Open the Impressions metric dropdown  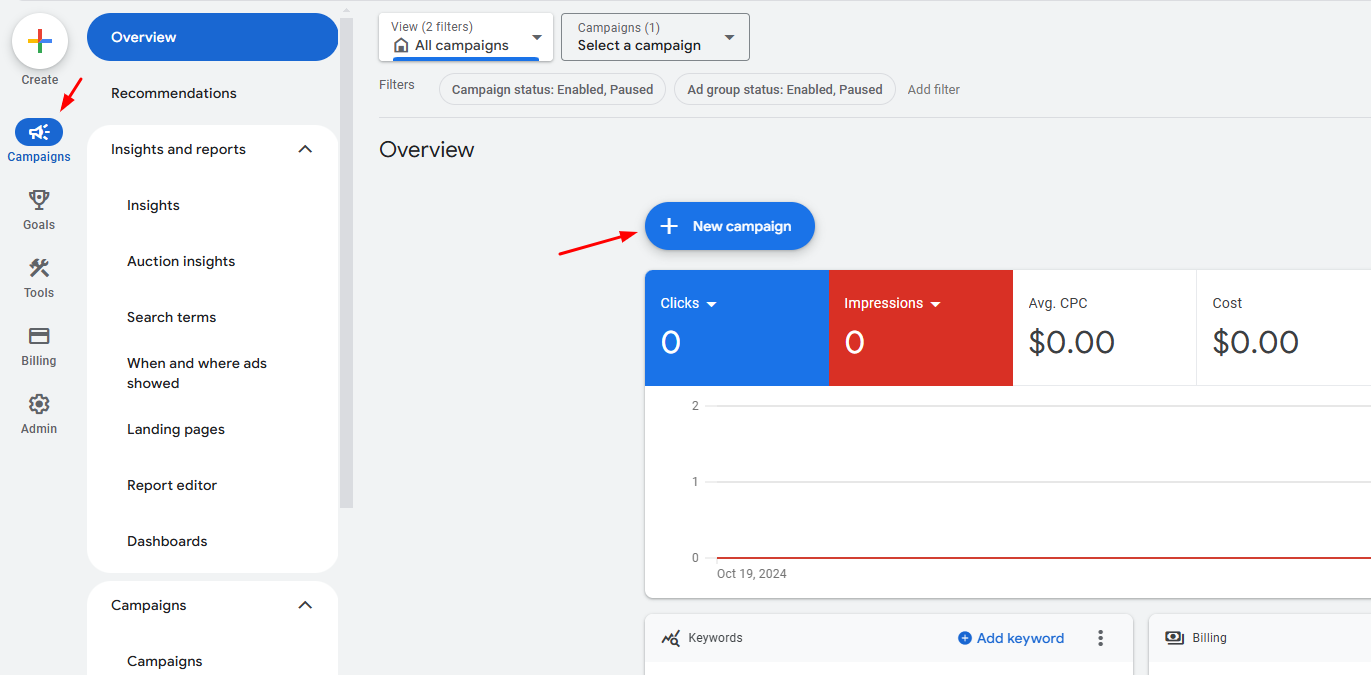(x=936, y=304)
